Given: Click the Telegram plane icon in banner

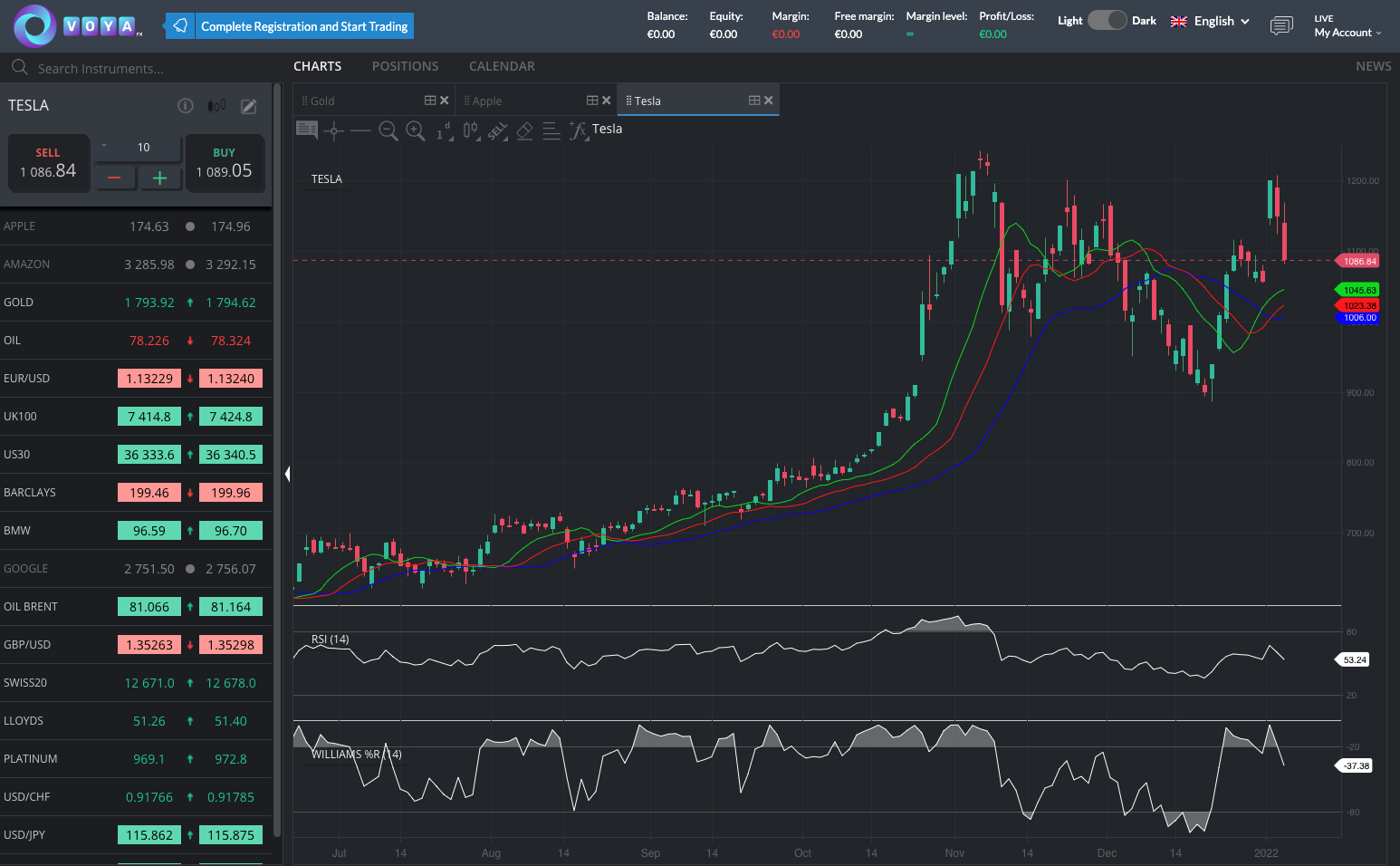Looking at the screenshot, I should click(180, 26).
